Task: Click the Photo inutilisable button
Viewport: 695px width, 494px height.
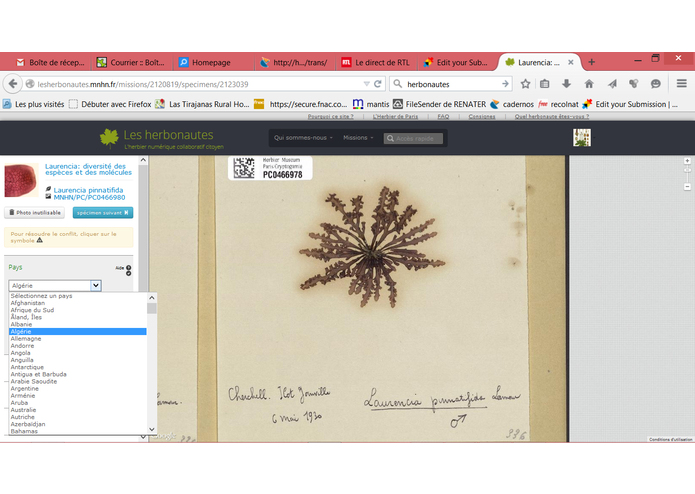Action: tap(35, 213)
